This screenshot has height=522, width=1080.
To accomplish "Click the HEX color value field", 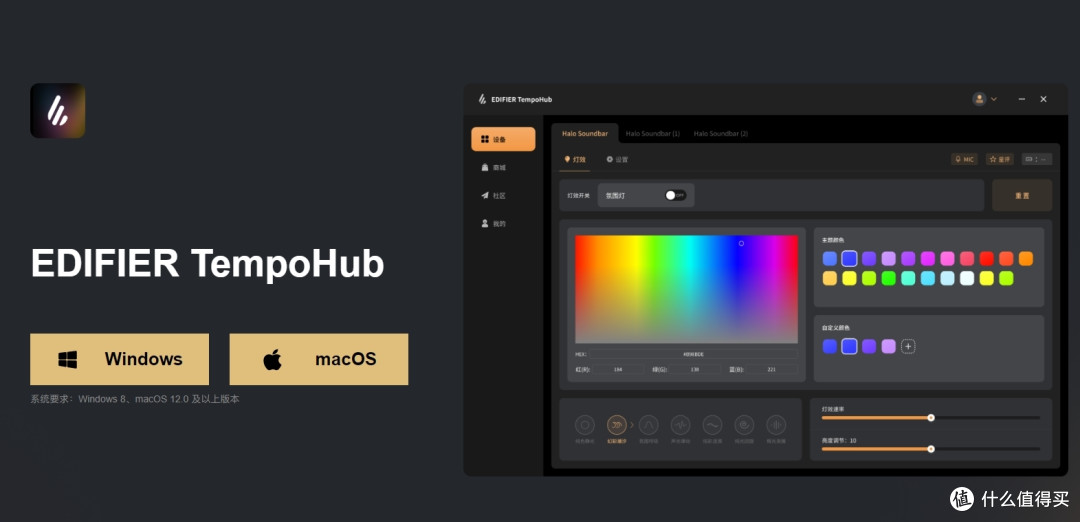I will [693, 354].
